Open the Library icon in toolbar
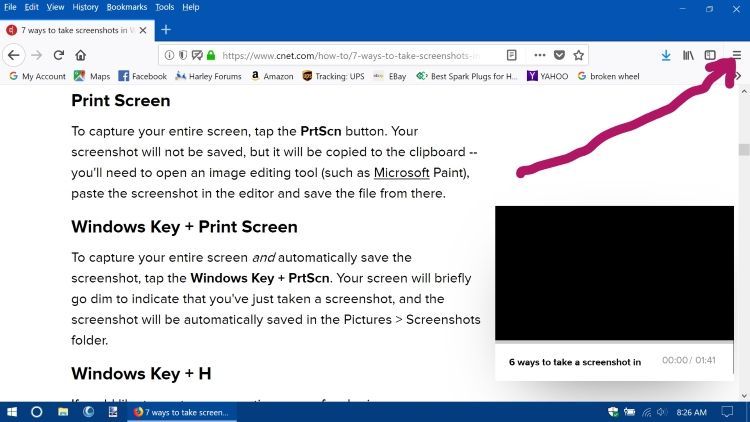750x422 pixels. (x=689, y=55)
